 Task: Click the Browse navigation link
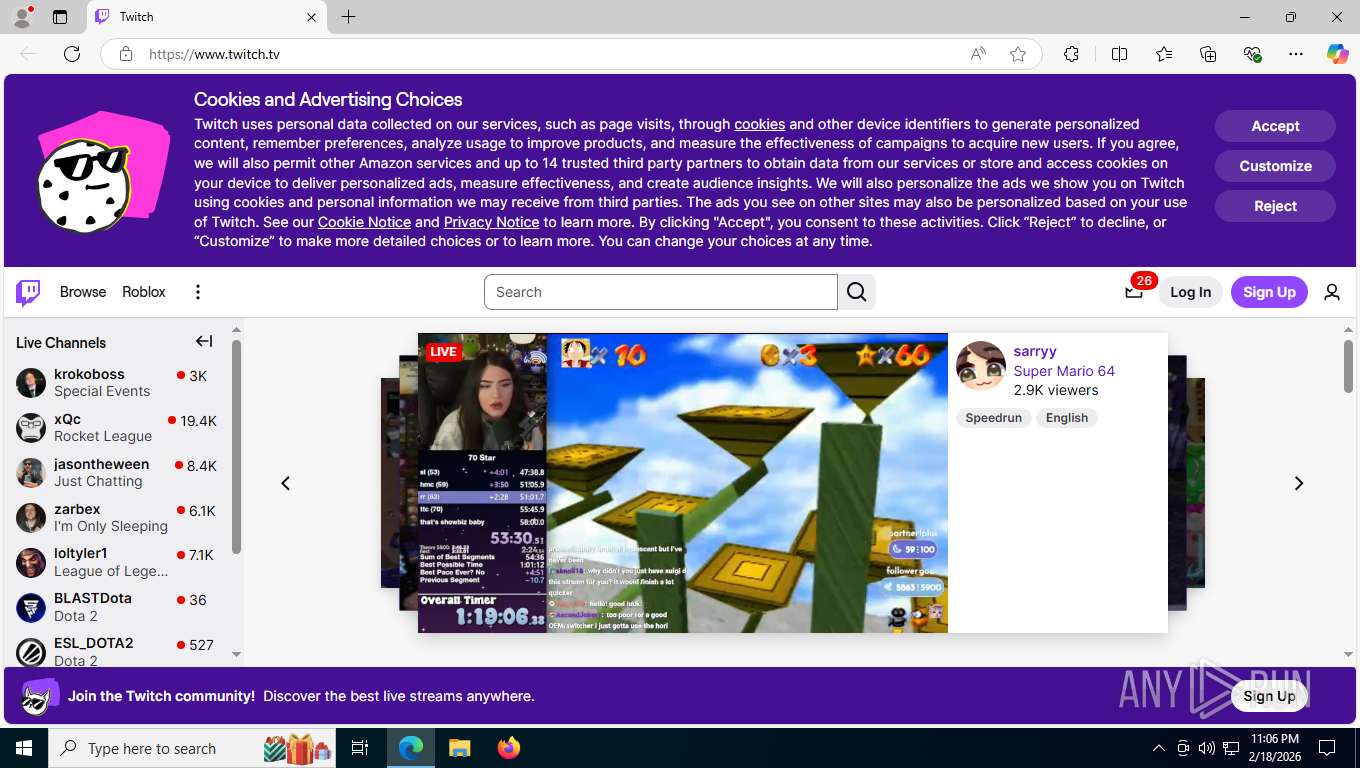click(x=83, y=292)
